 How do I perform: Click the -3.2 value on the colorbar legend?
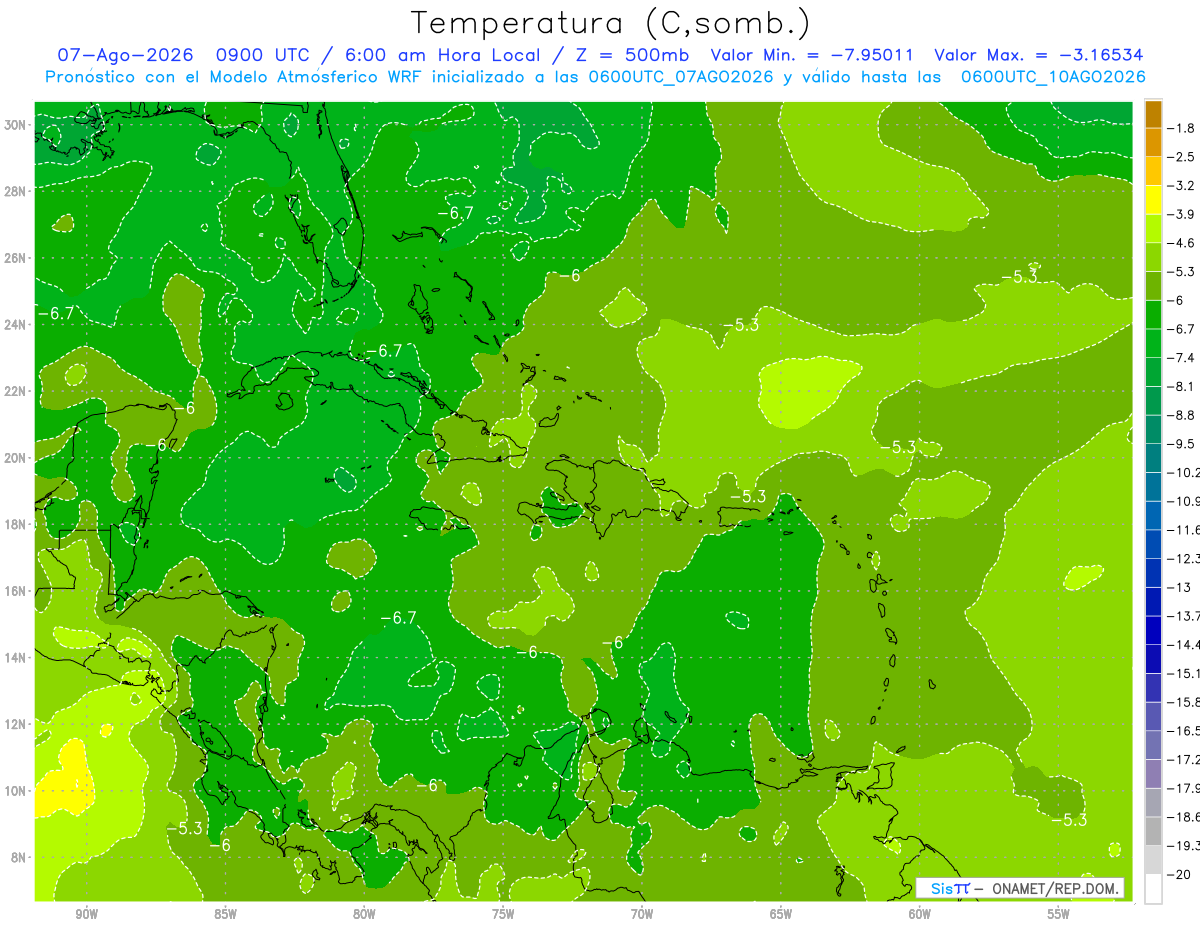click(1182, 186)
